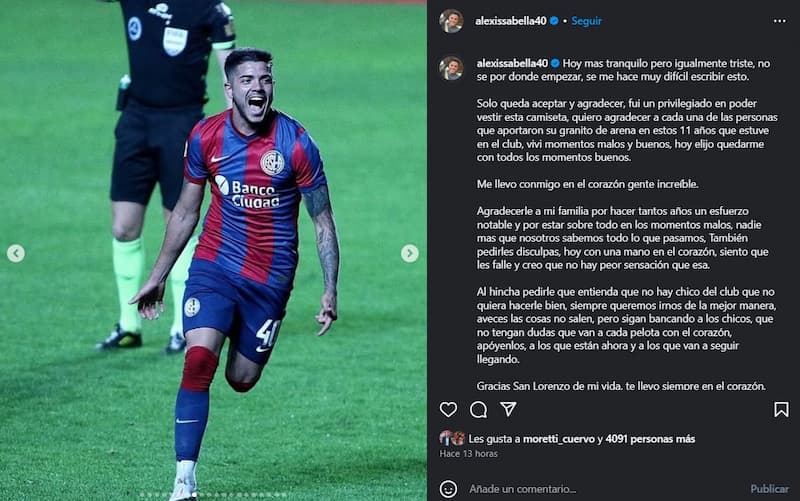View '4091 personas más' likes list
Viewport: 800px width, 501px height.
click(x=650, y=439)
